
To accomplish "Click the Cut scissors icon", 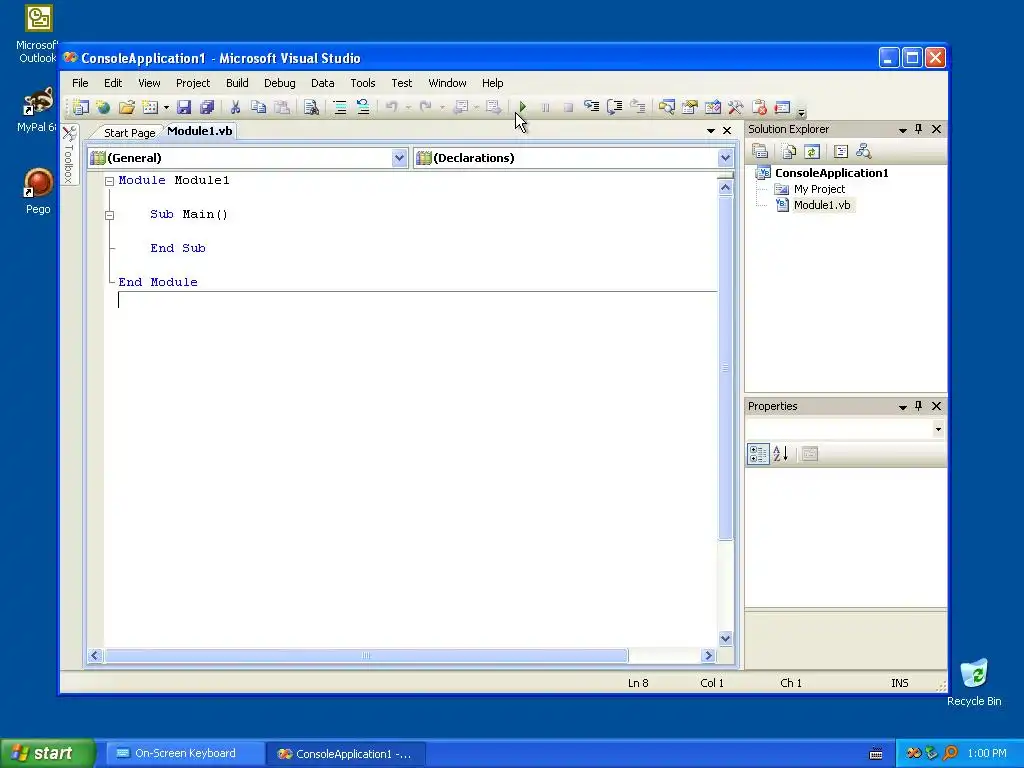I will [235, 107].
